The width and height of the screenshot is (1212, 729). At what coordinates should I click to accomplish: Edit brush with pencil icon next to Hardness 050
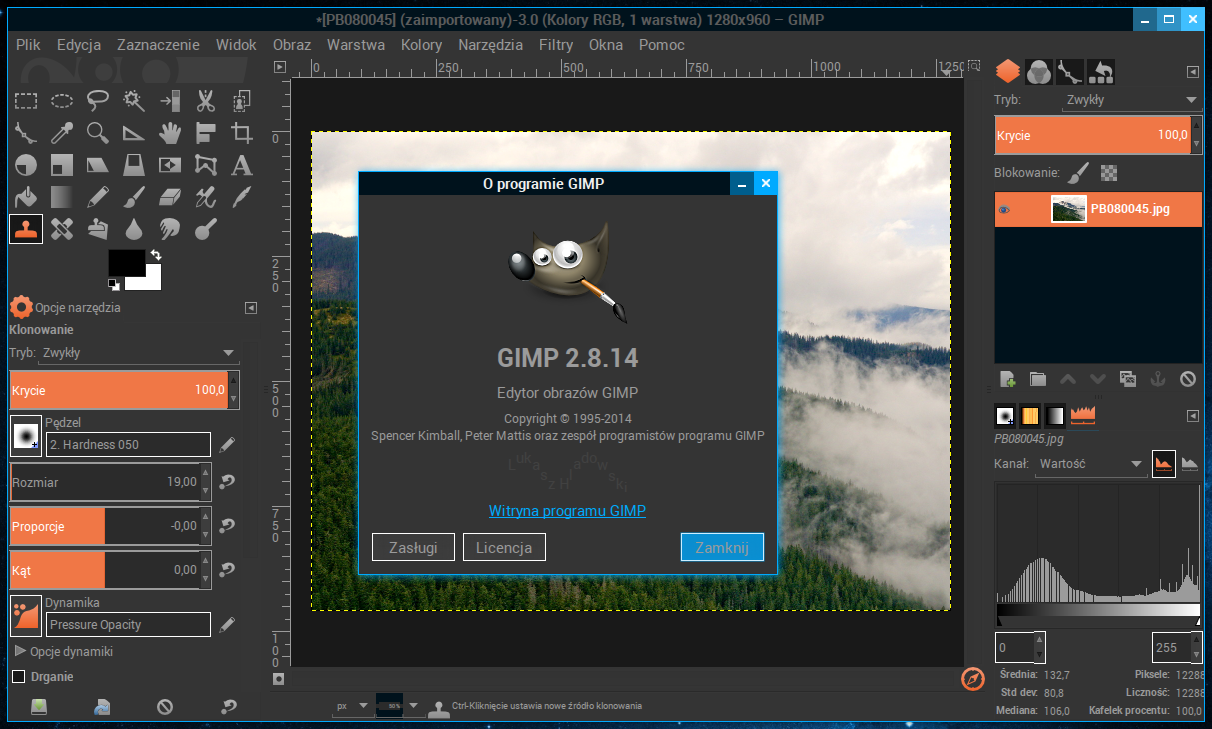pos(227,444)
